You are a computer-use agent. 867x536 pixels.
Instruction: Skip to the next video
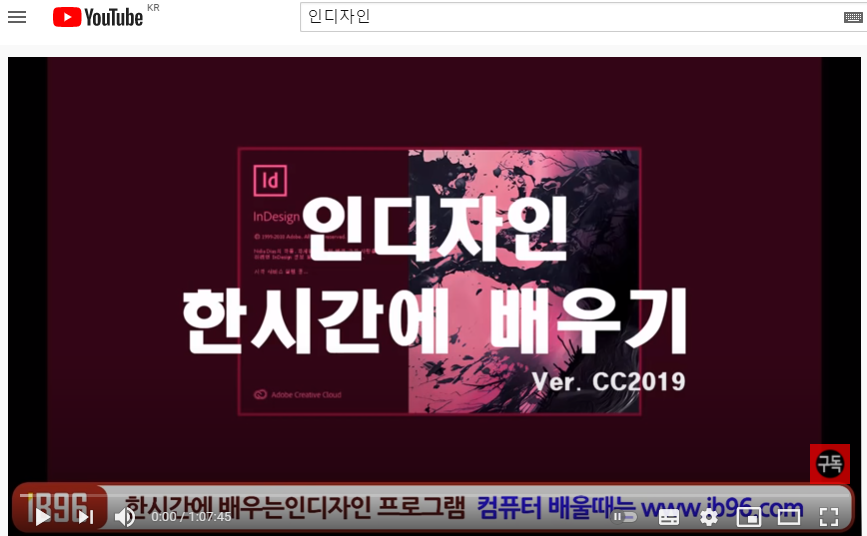(86, 517)
